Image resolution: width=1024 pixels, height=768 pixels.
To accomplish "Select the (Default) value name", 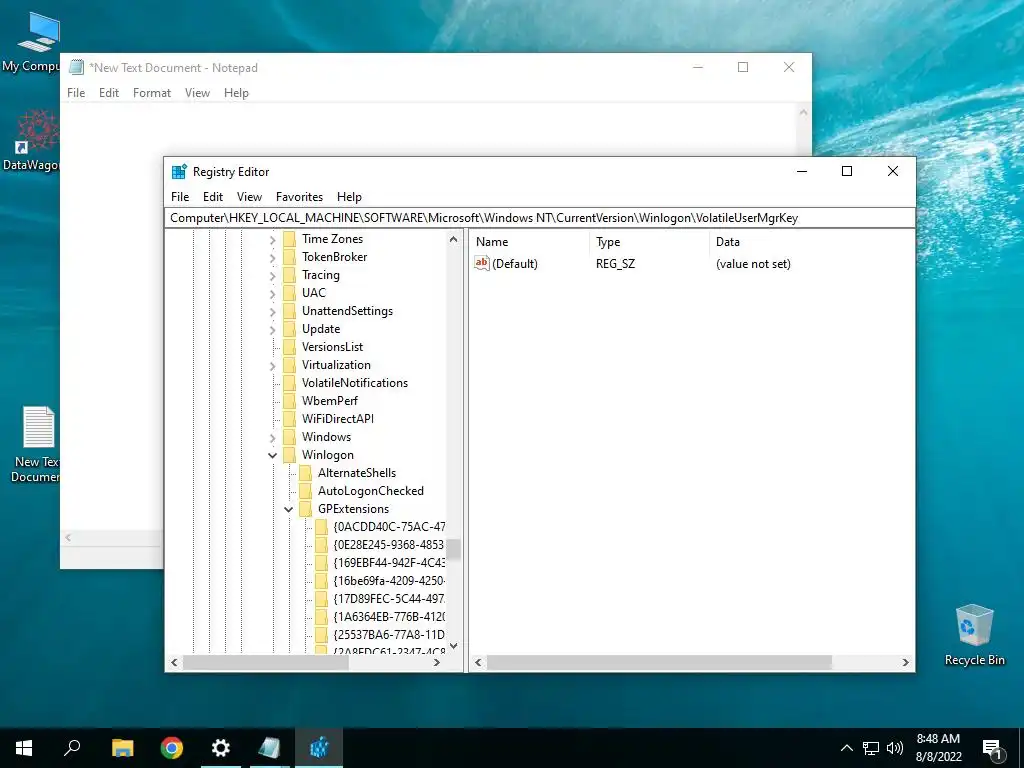I will pos(515,264).
